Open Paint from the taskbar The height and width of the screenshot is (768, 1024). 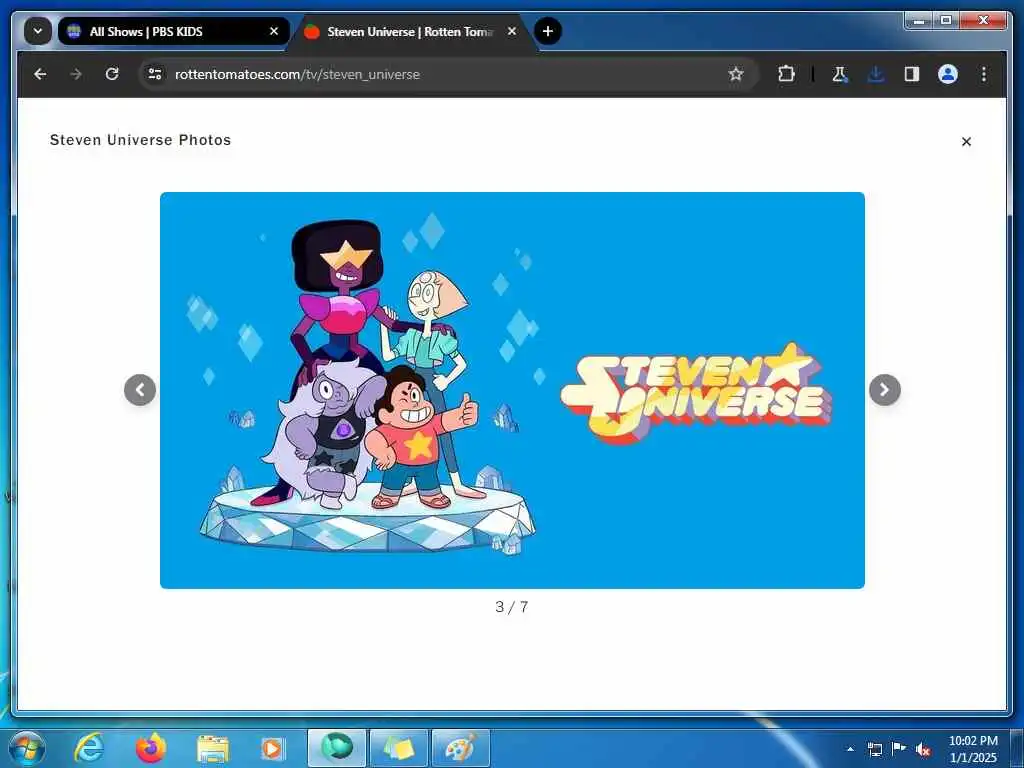[x=460, y=748]
